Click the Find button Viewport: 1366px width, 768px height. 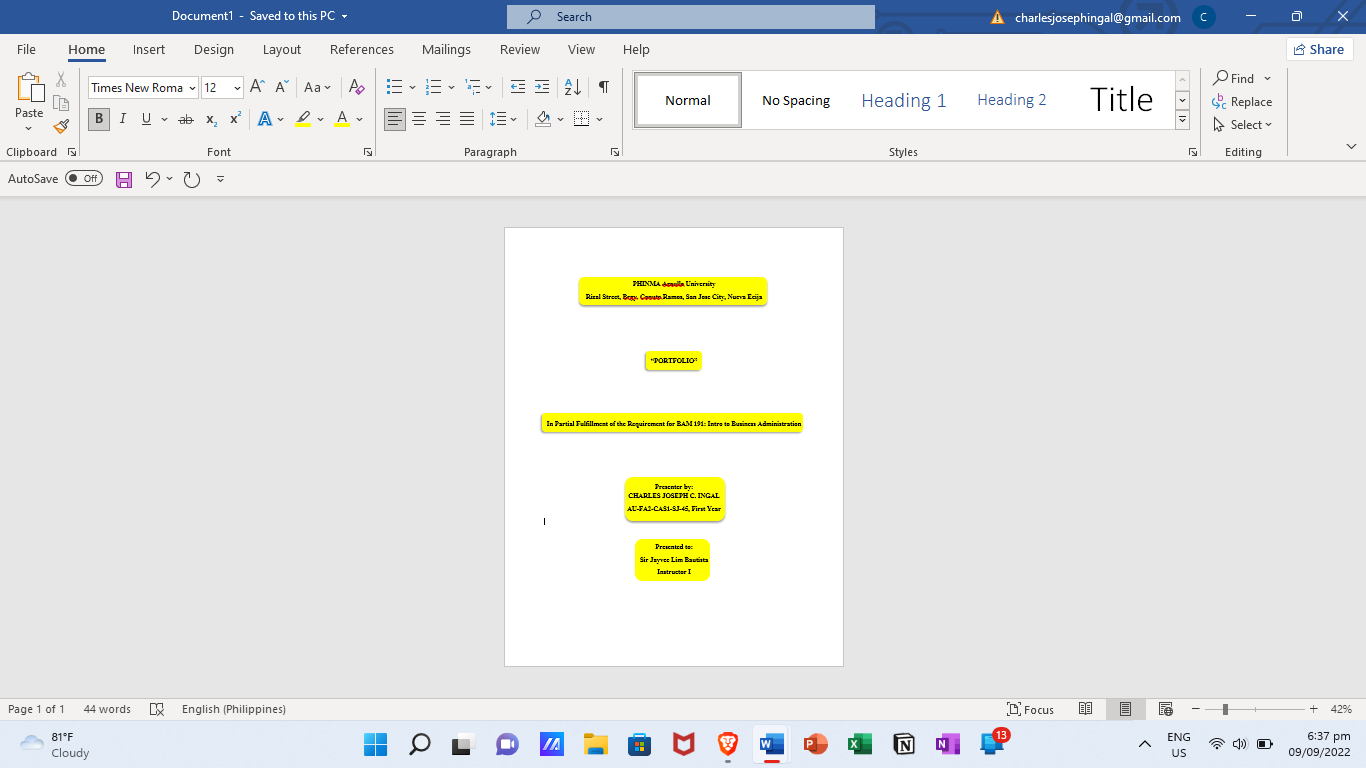[x=1234, y=78]
